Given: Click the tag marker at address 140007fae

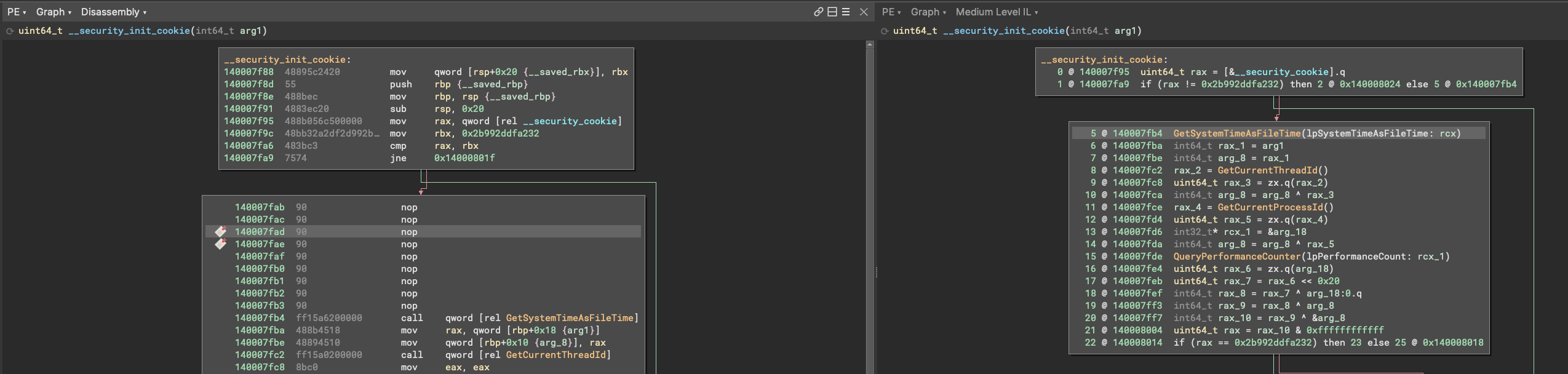Looking at the screenshot, I should [220, 244].
